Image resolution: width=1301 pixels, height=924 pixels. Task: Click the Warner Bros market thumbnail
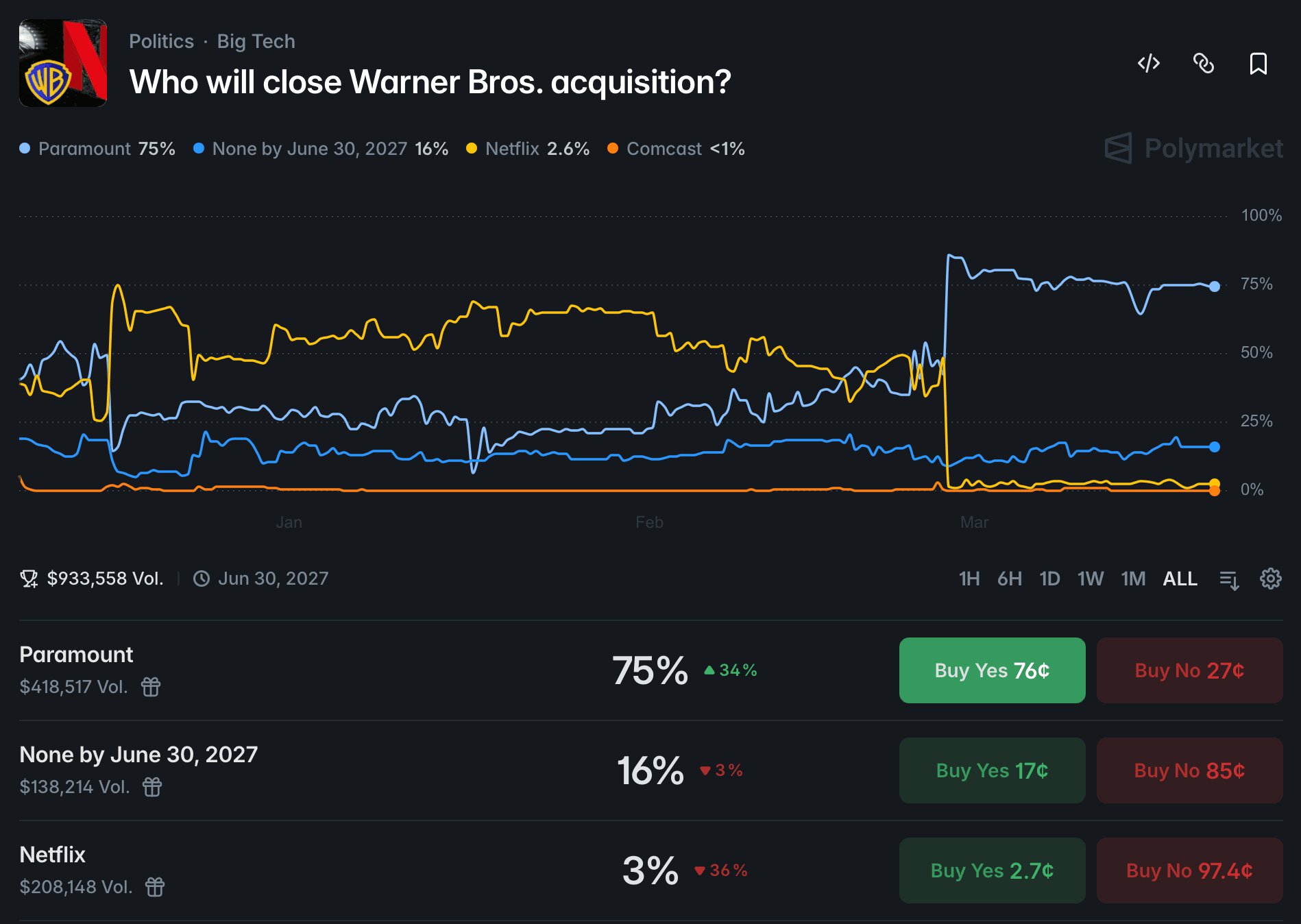tap(62, 62)
